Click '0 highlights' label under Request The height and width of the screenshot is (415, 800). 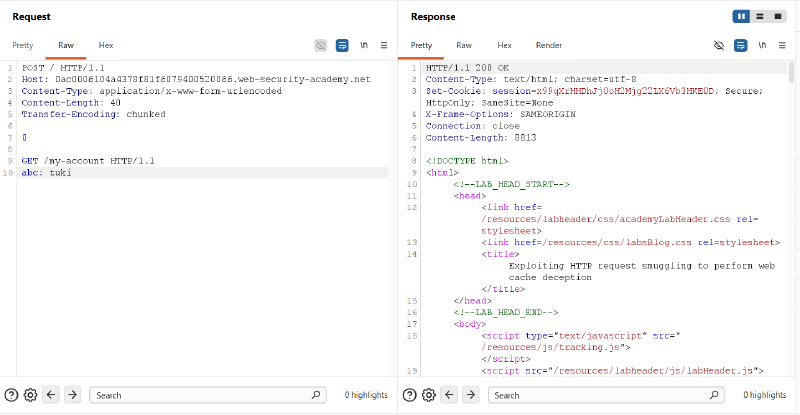366,395
